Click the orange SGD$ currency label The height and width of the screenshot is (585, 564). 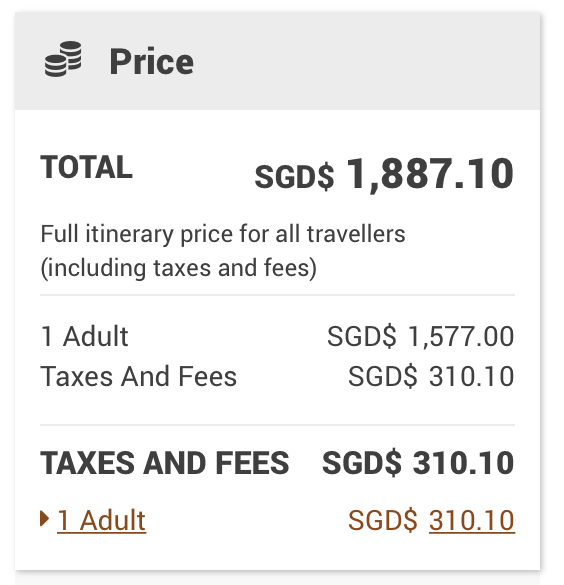point(383,520)
